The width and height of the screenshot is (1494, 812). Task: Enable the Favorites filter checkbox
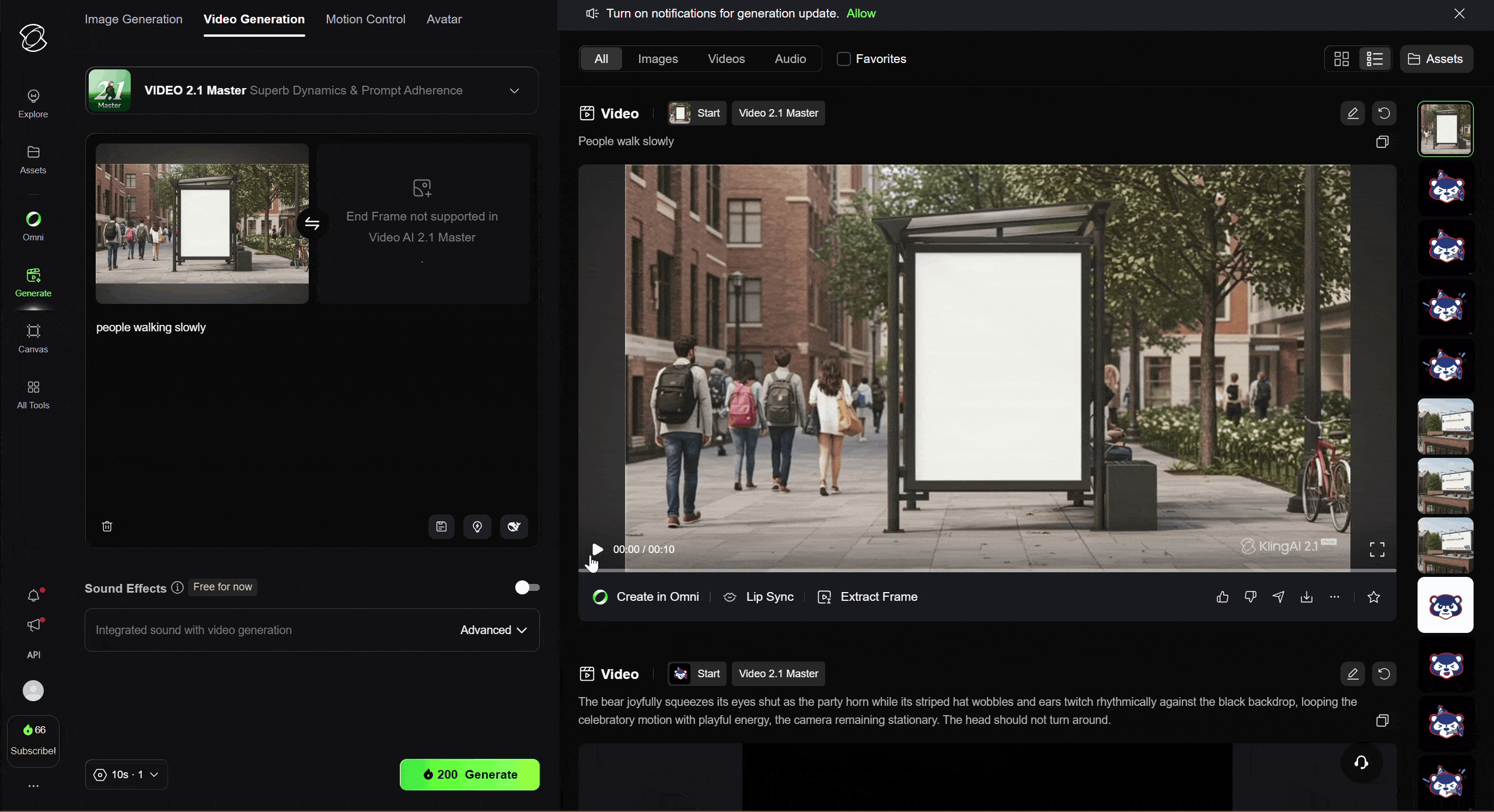[843, 58]
